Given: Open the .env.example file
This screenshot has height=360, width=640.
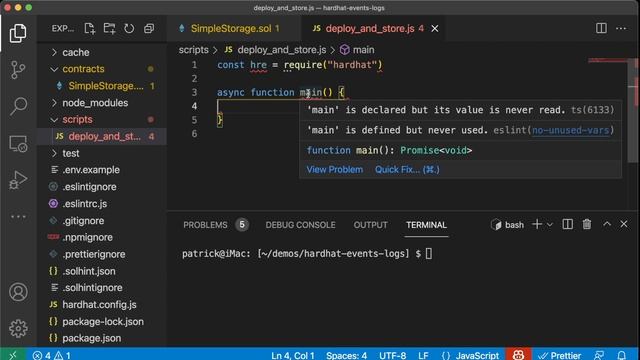Looking at the screenshot, I should tap(102, 170).
